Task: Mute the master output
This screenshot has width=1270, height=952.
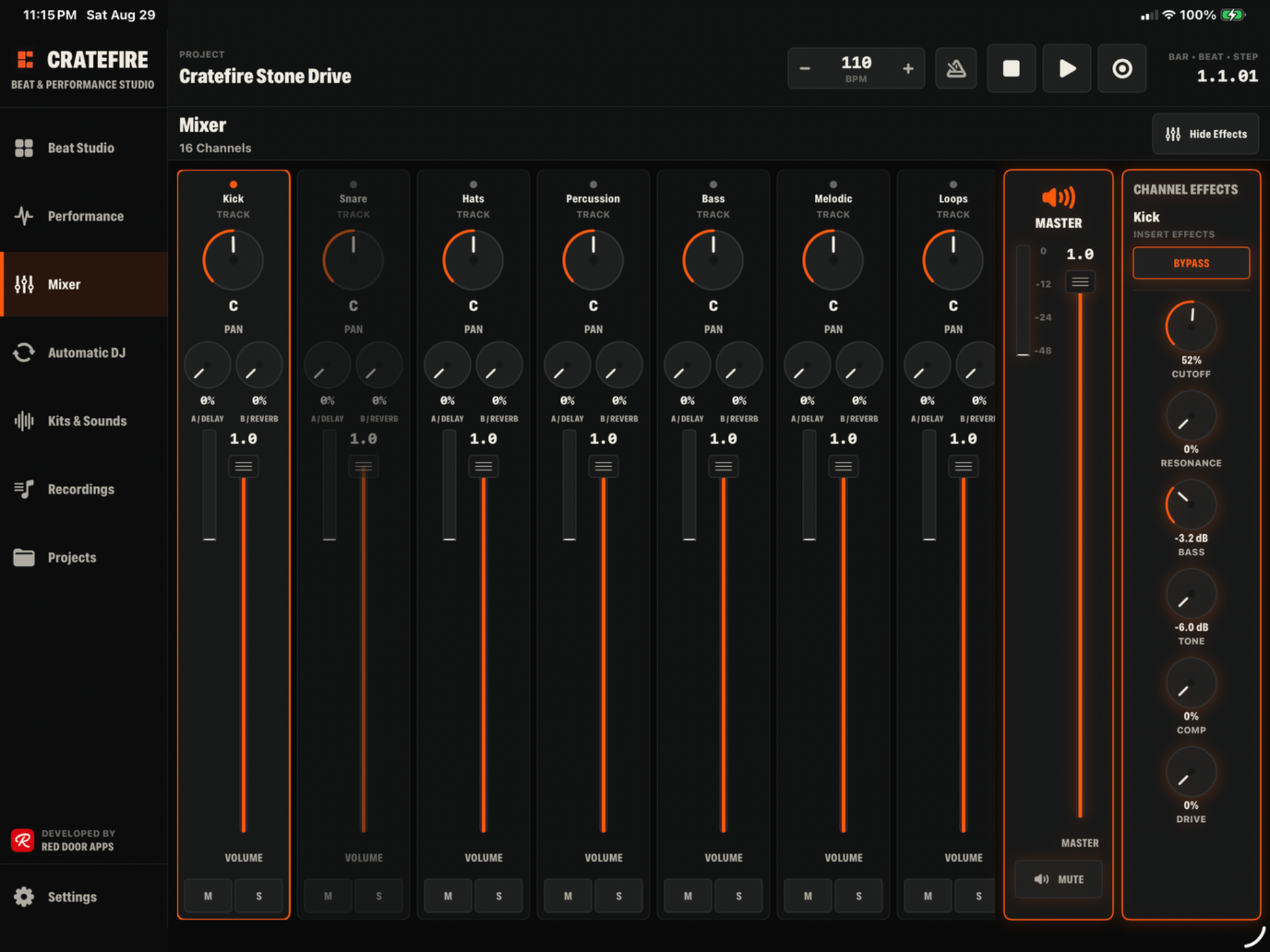Action: [1059, 879]
